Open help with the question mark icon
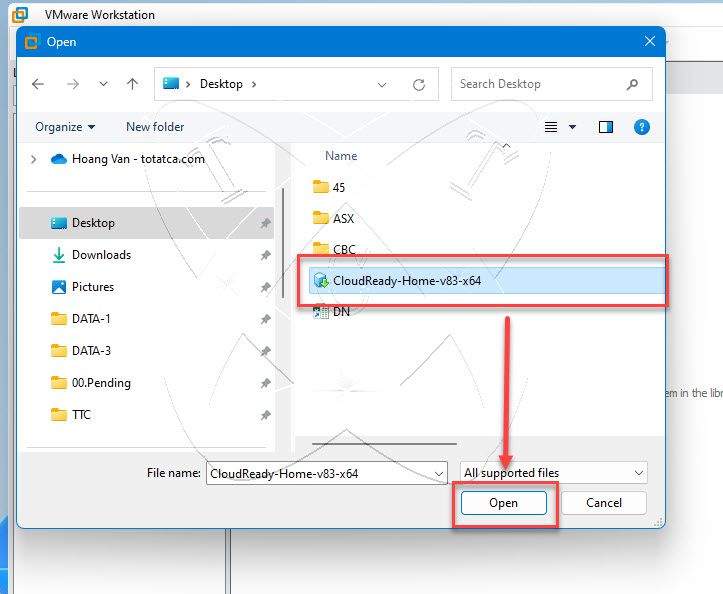 [x=641, y=127]
